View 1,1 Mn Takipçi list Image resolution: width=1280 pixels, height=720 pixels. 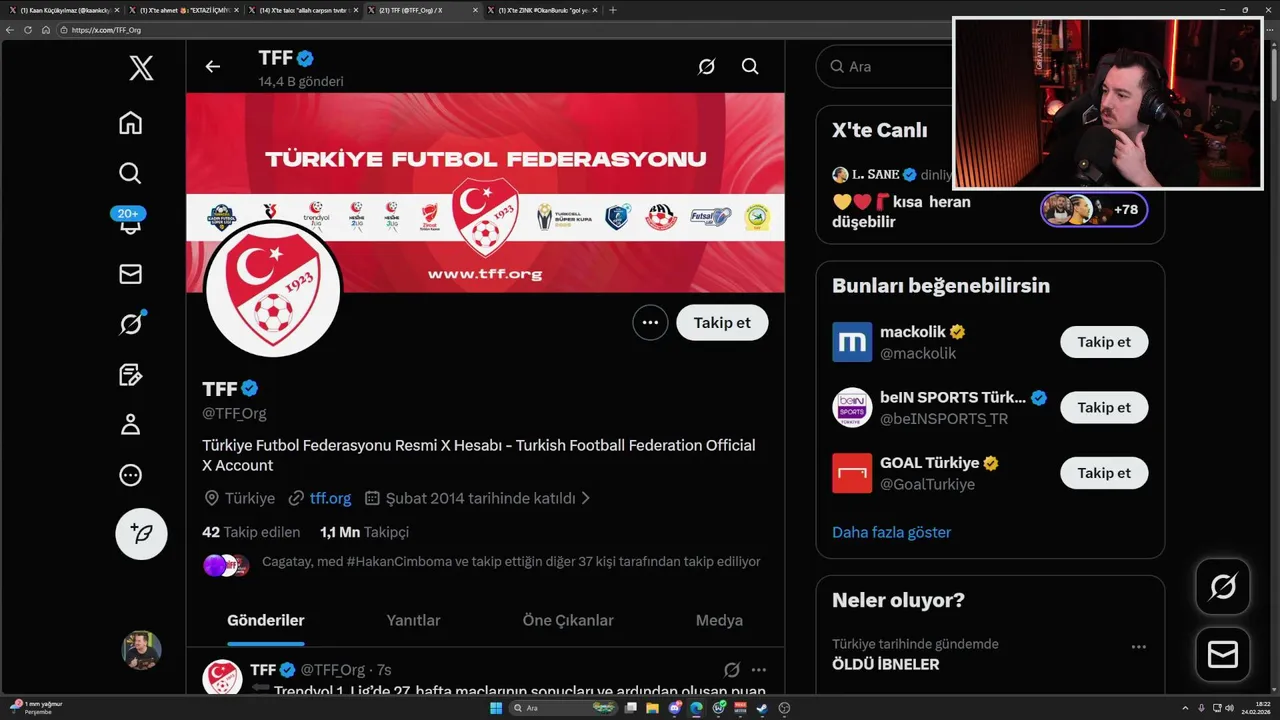[x=364, y=532]
